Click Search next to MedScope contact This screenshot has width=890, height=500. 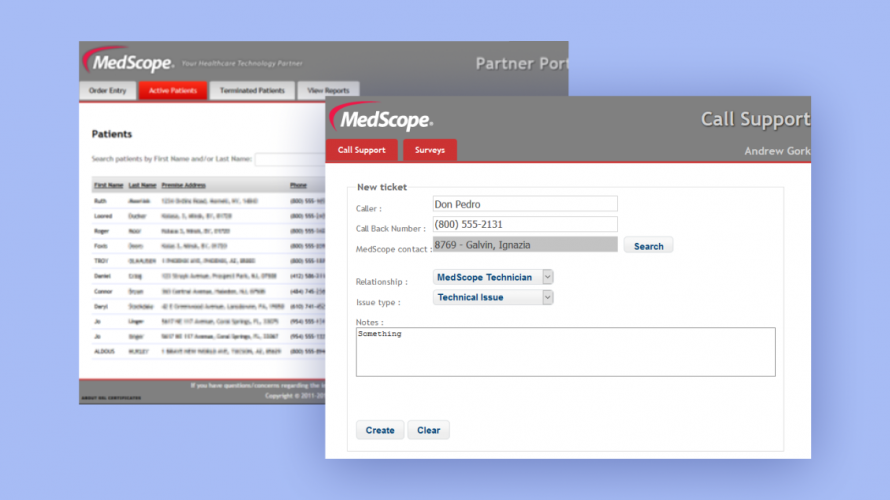click(648, 246)
